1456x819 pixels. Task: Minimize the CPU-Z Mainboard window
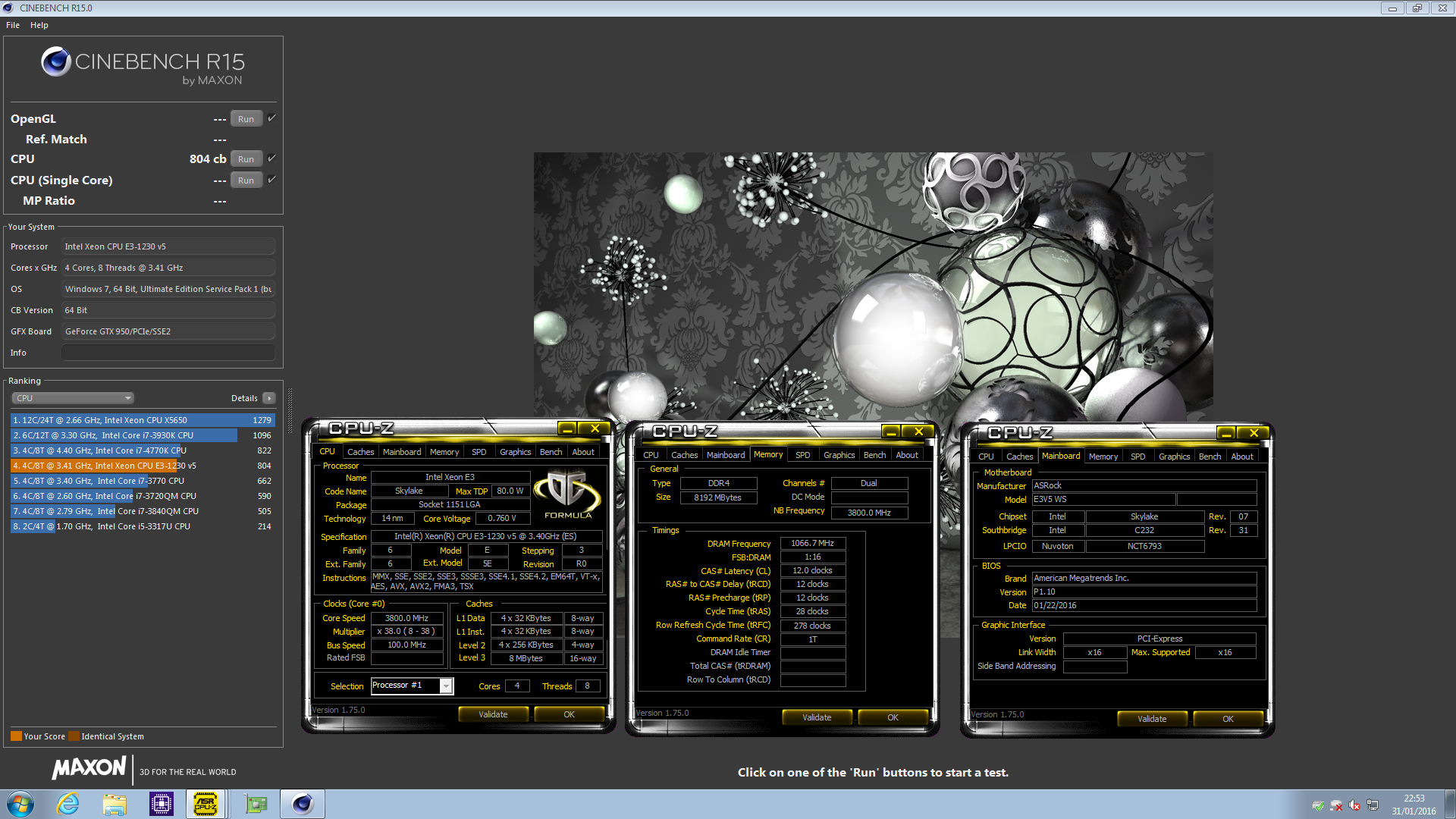pos(1226,434)
